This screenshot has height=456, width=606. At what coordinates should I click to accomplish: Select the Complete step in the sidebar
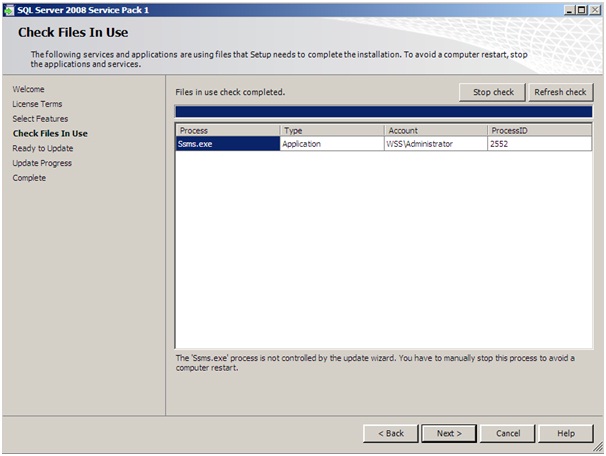29,178
